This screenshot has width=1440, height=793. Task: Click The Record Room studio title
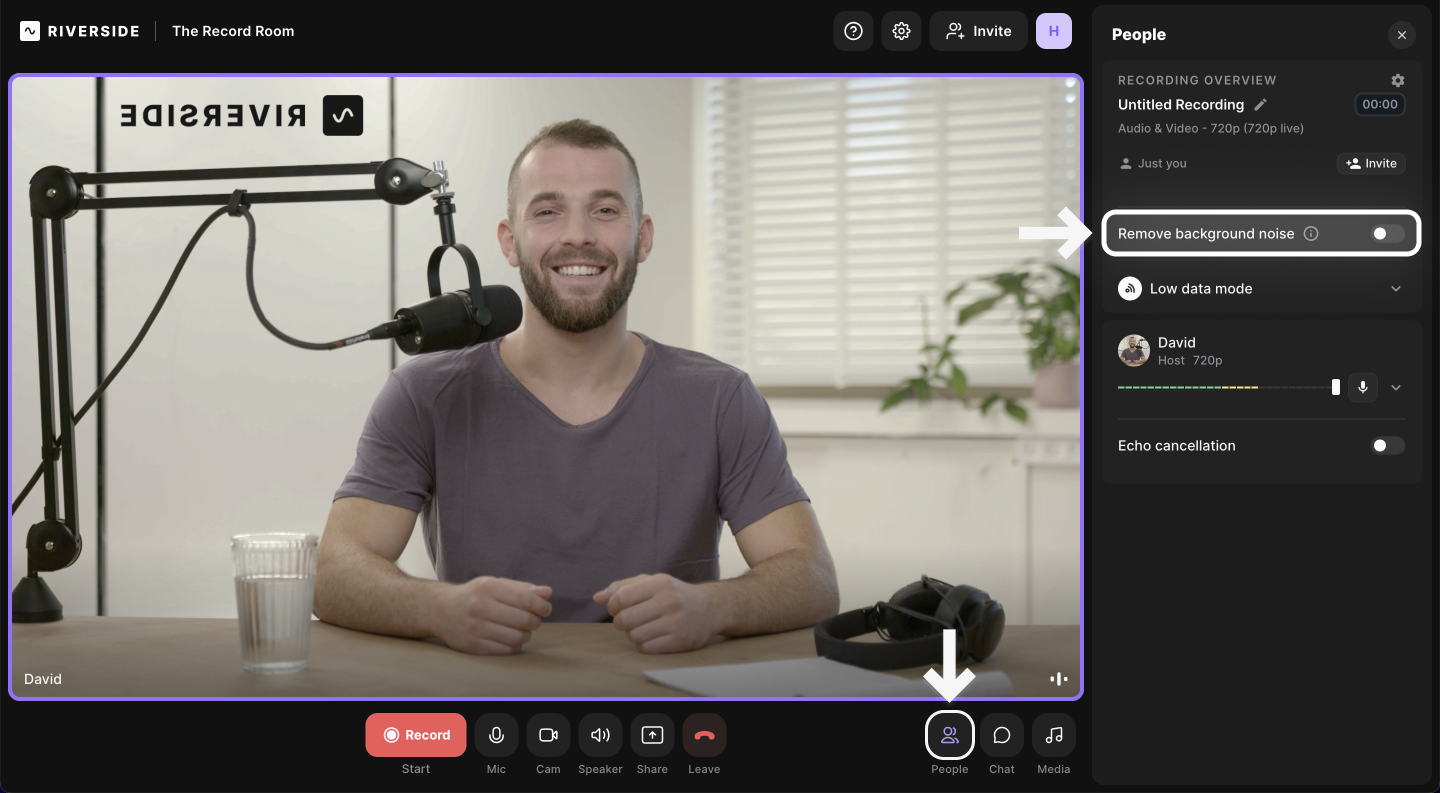[233, 31]
